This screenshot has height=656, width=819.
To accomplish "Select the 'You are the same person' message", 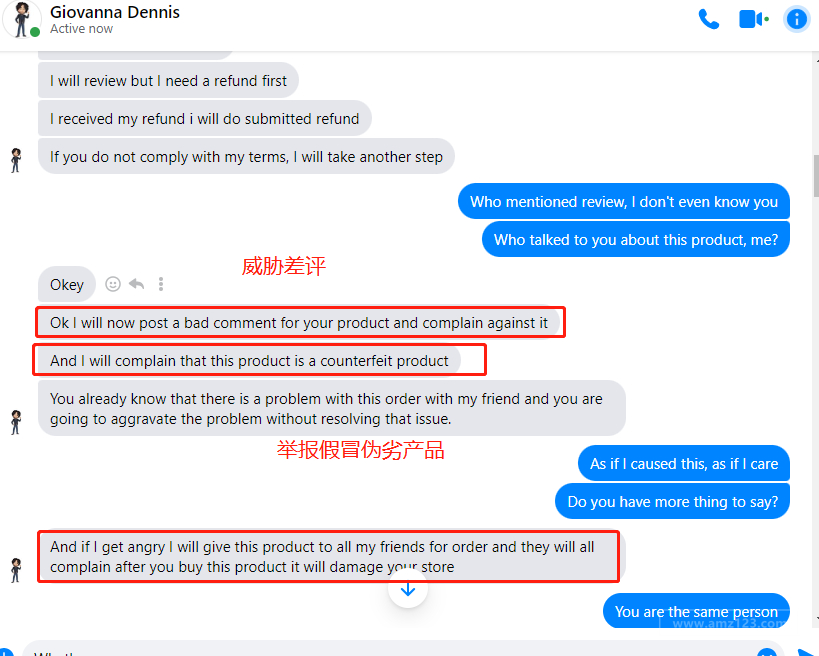I will click(696, 611).
